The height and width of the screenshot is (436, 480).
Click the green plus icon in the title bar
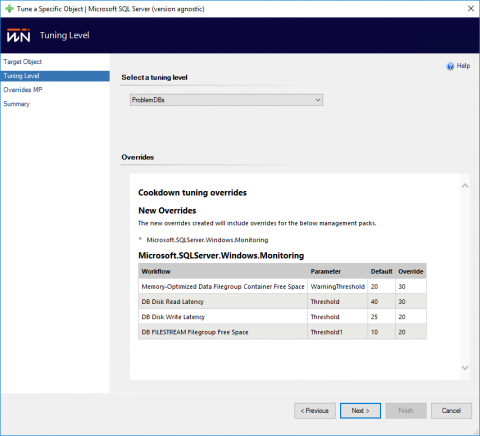coord(10,8)
